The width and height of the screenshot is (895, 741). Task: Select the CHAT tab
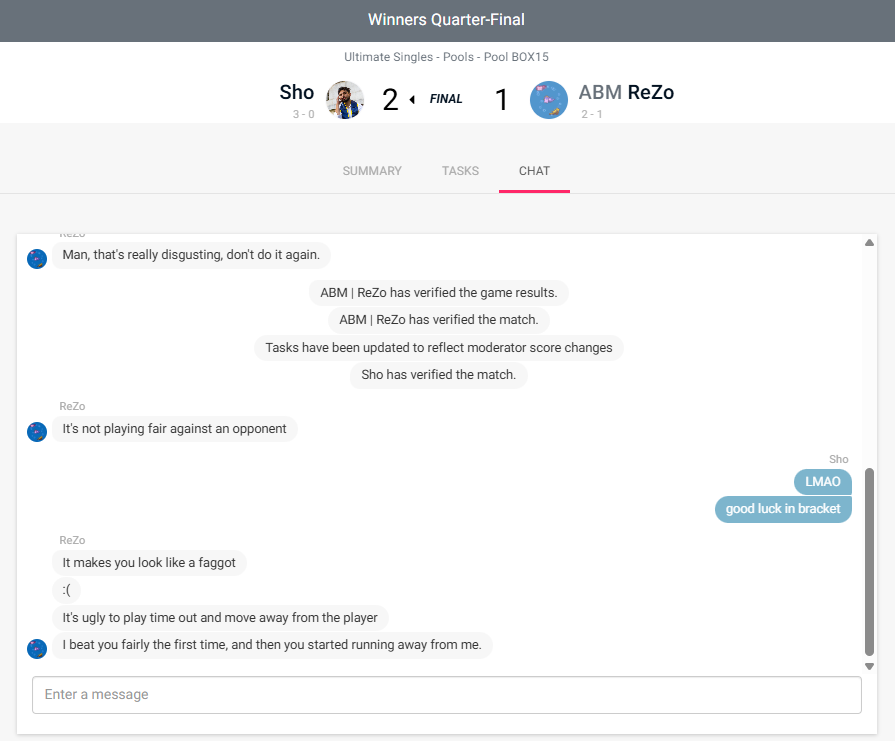pyautogui.click(x=534, y=171)
